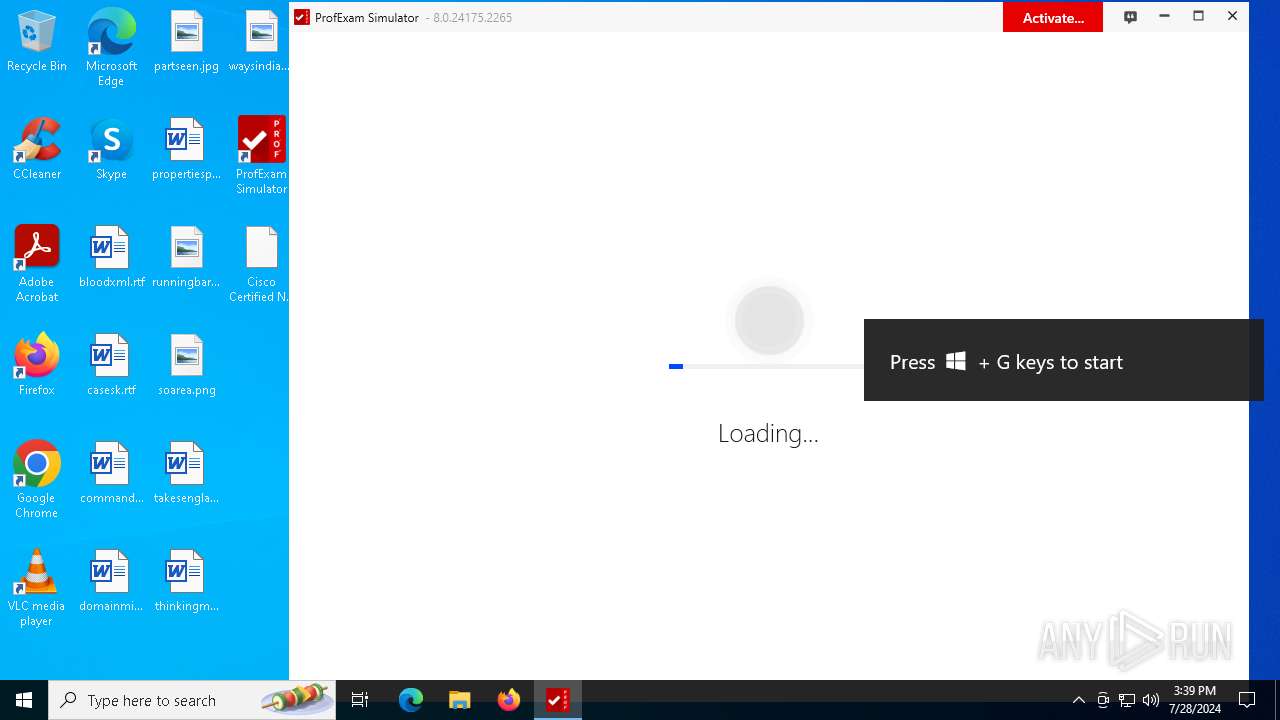Select the command Word document on desktop
1280x720 pixels.
[111, 474]
